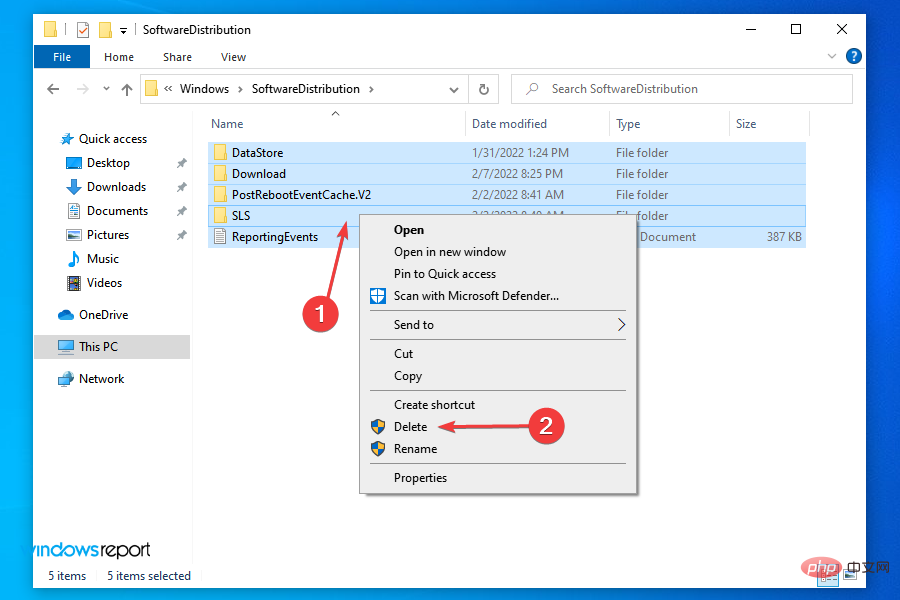Click the search magnifier icon
The height and width of the screenshot is (600, 900).
(531, 89)
